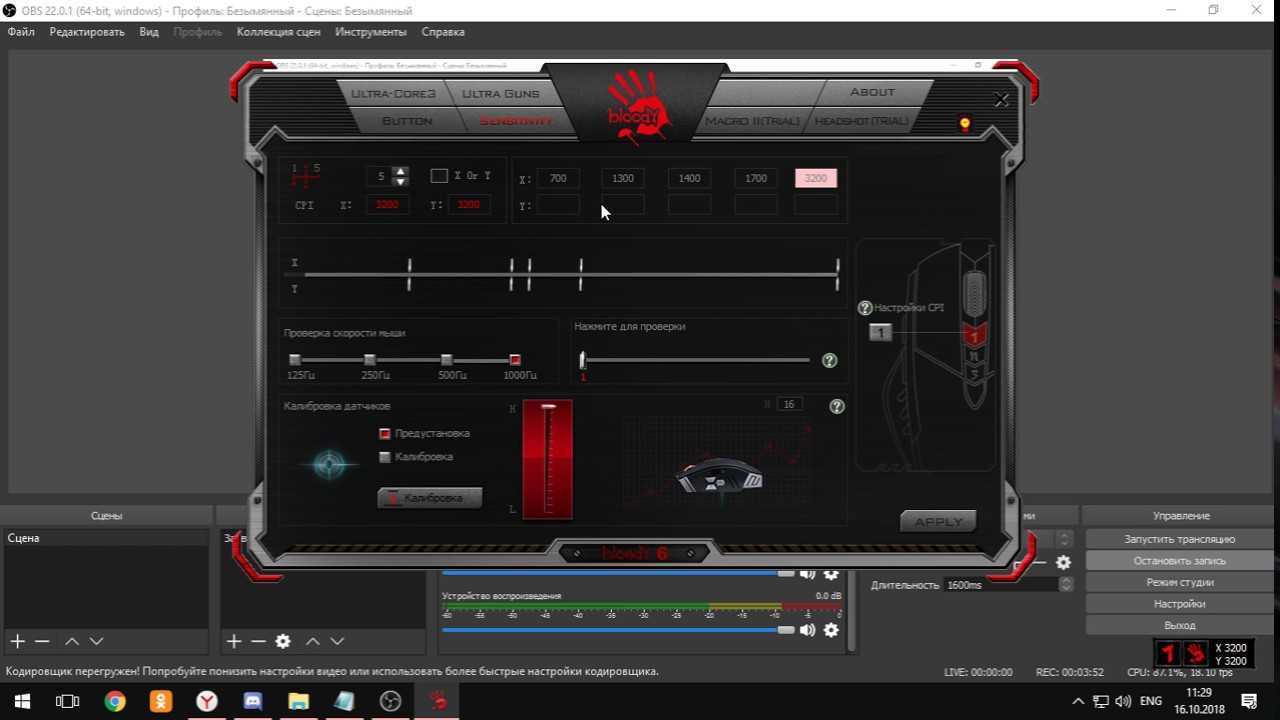Mute the Устройство воспроизведения audio
Screen dimensions: 1280x720
point(807,630)
